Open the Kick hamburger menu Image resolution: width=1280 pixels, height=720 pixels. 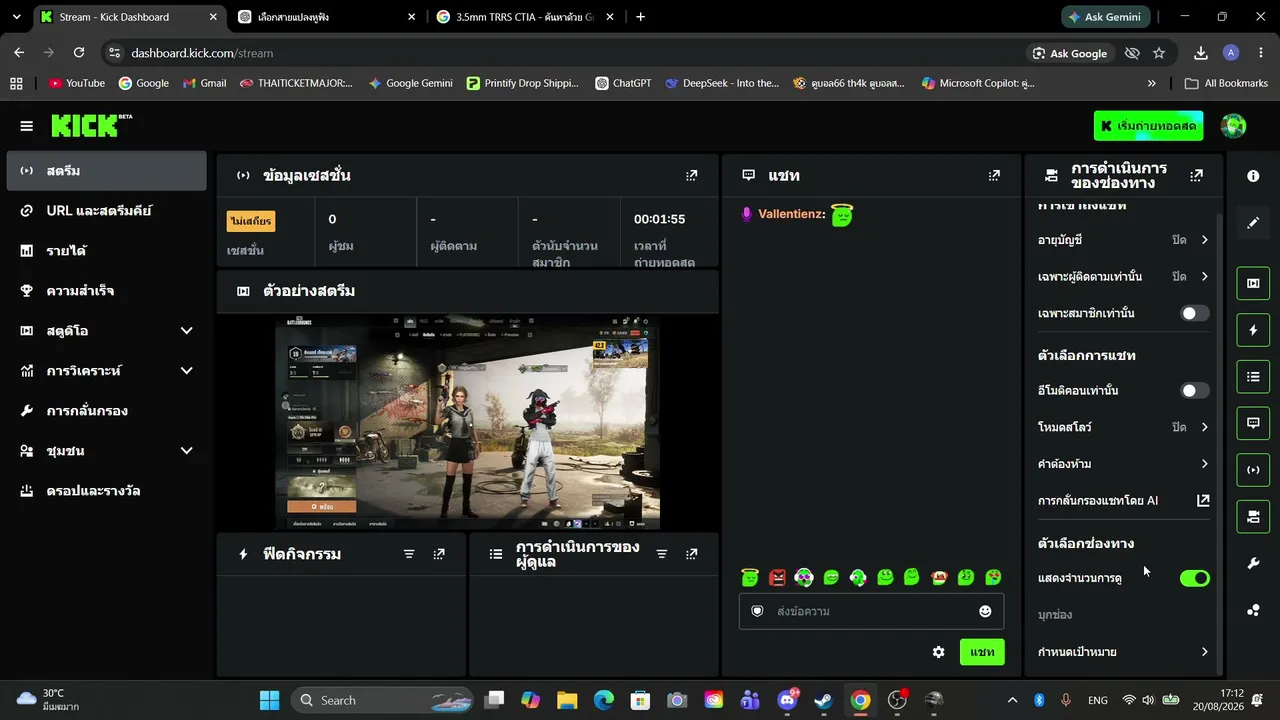tap(26, 126)
